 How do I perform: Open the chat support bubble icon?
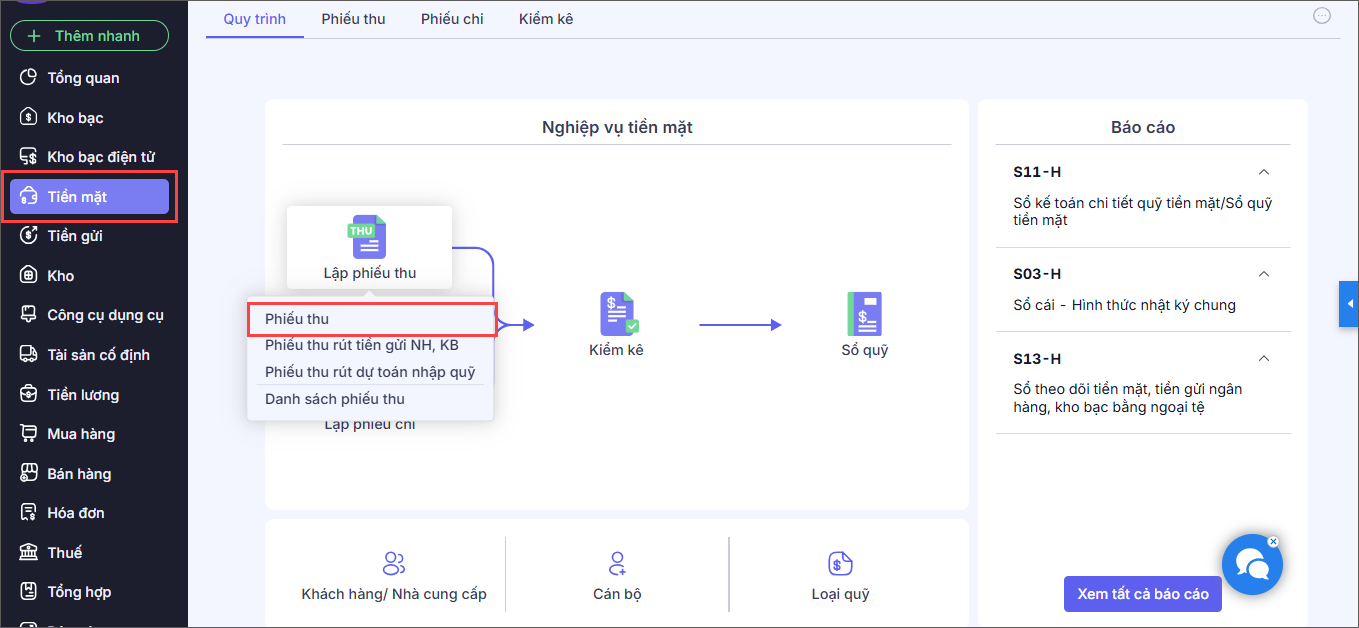point(1251,565)
